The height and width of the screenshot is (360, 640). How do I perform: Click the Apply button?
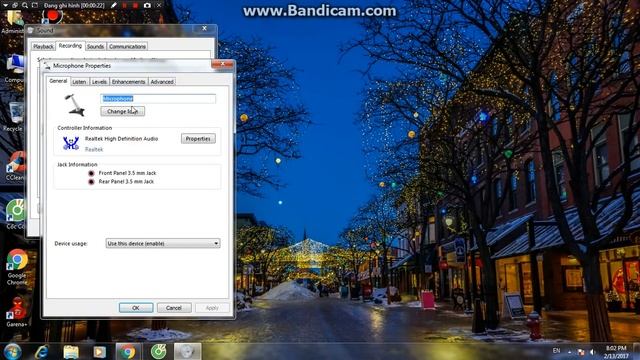pyautogui.click(x=212, y=308)
